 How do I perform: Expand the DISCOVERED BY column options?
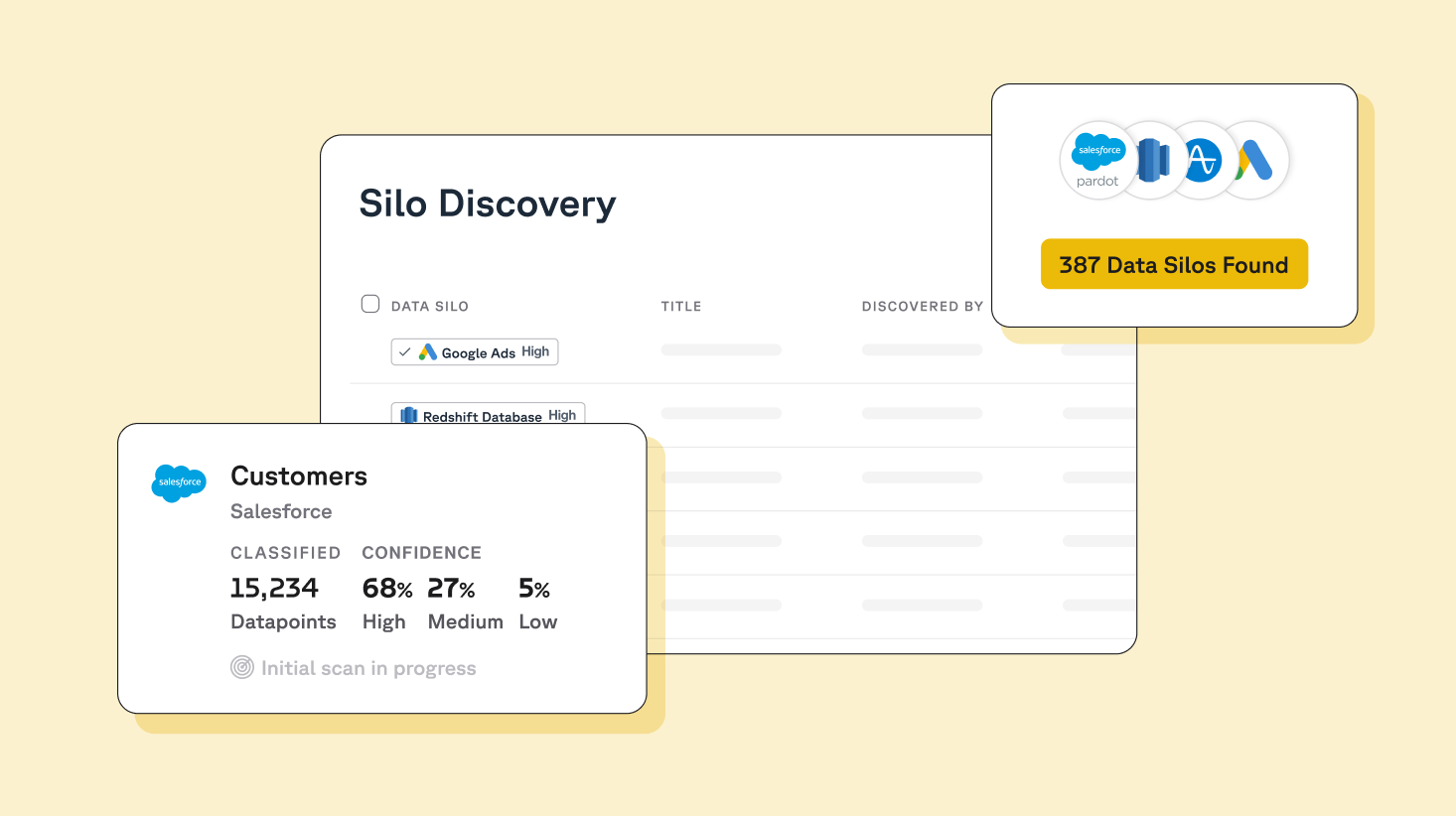[922, 306]
